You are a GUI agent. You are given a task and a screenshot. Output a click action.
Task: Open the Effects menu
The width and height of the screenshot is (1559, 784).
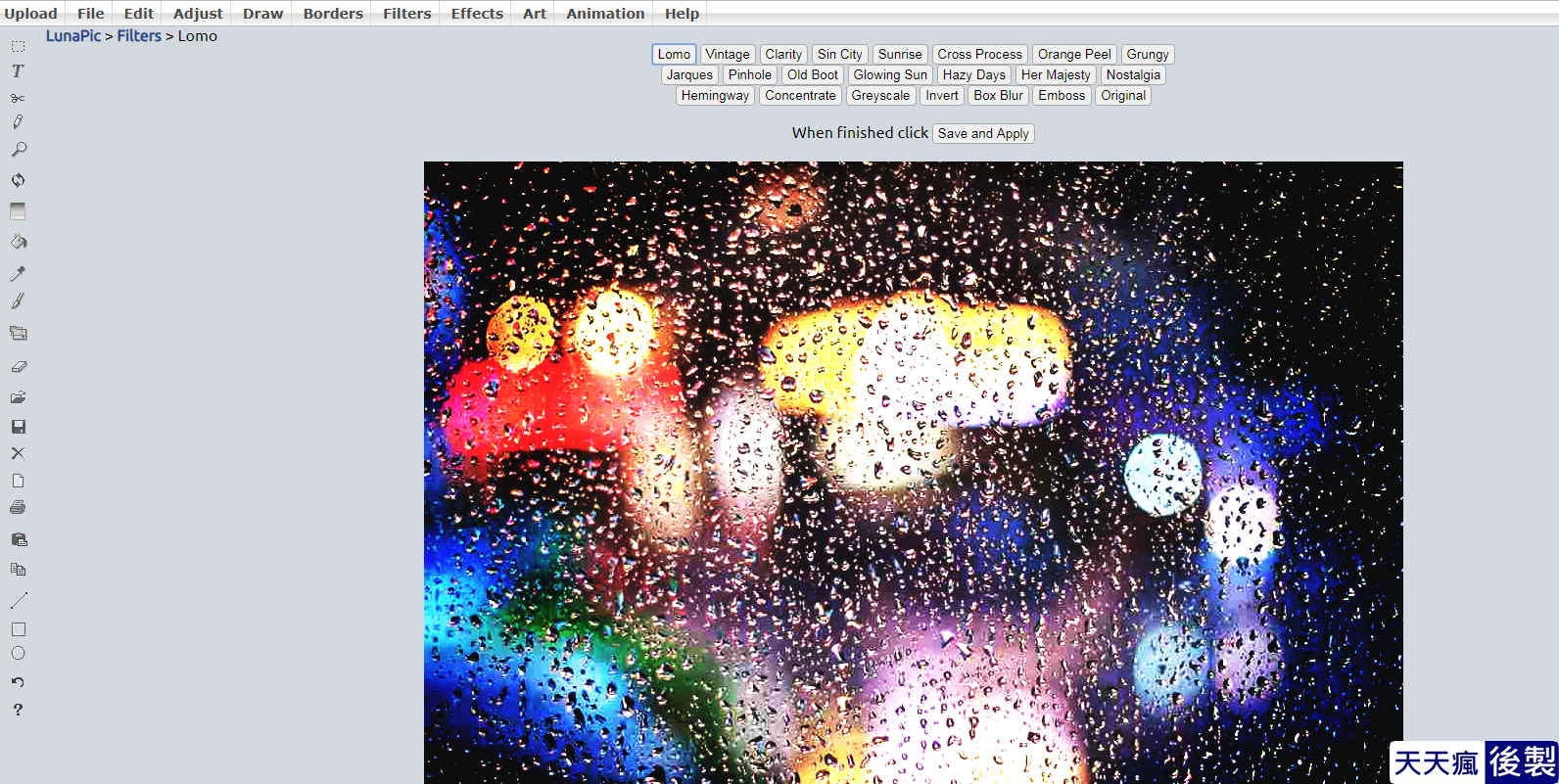(477, 14)
